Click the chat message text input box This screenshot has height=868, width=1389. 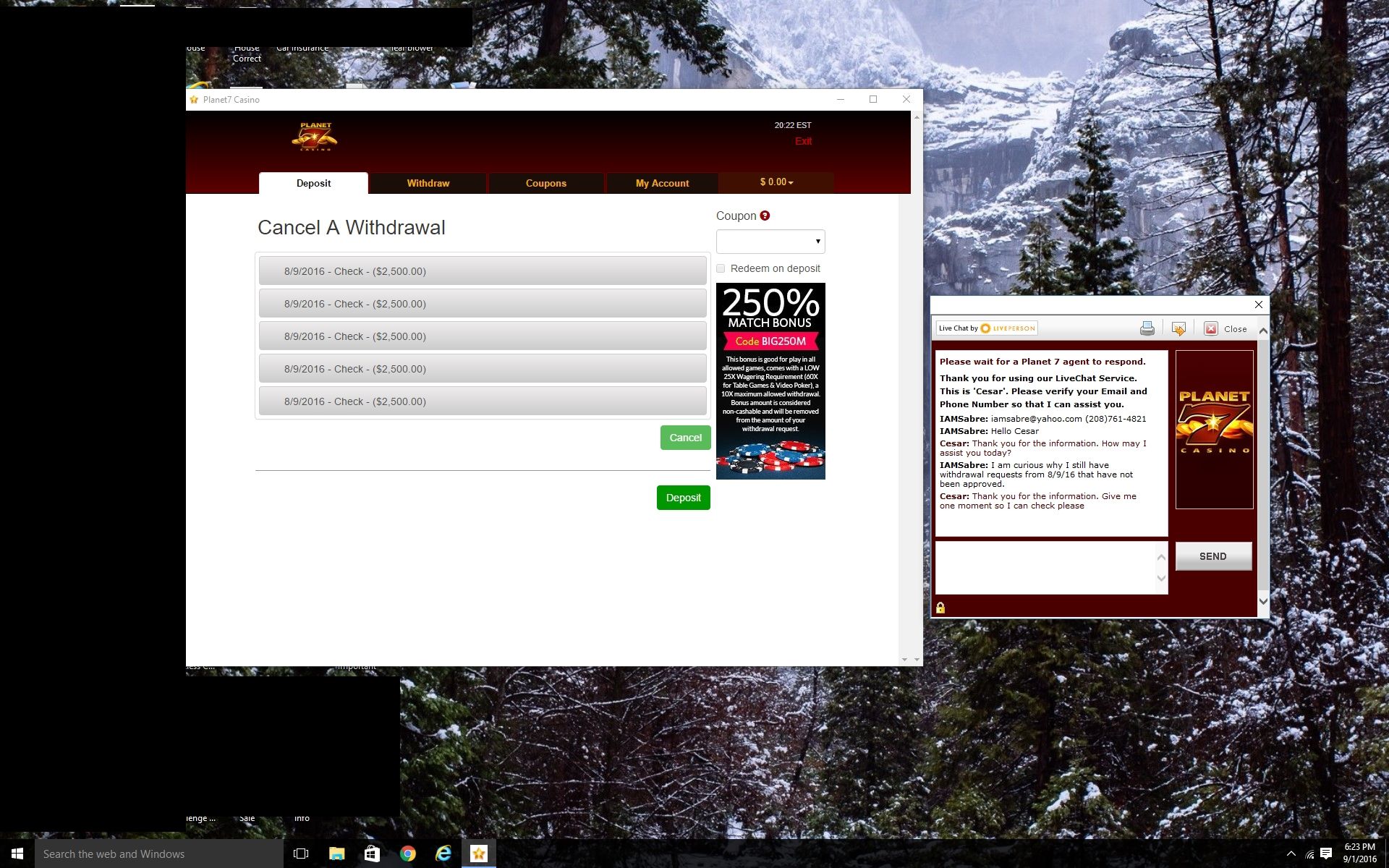click(1046, 568)
